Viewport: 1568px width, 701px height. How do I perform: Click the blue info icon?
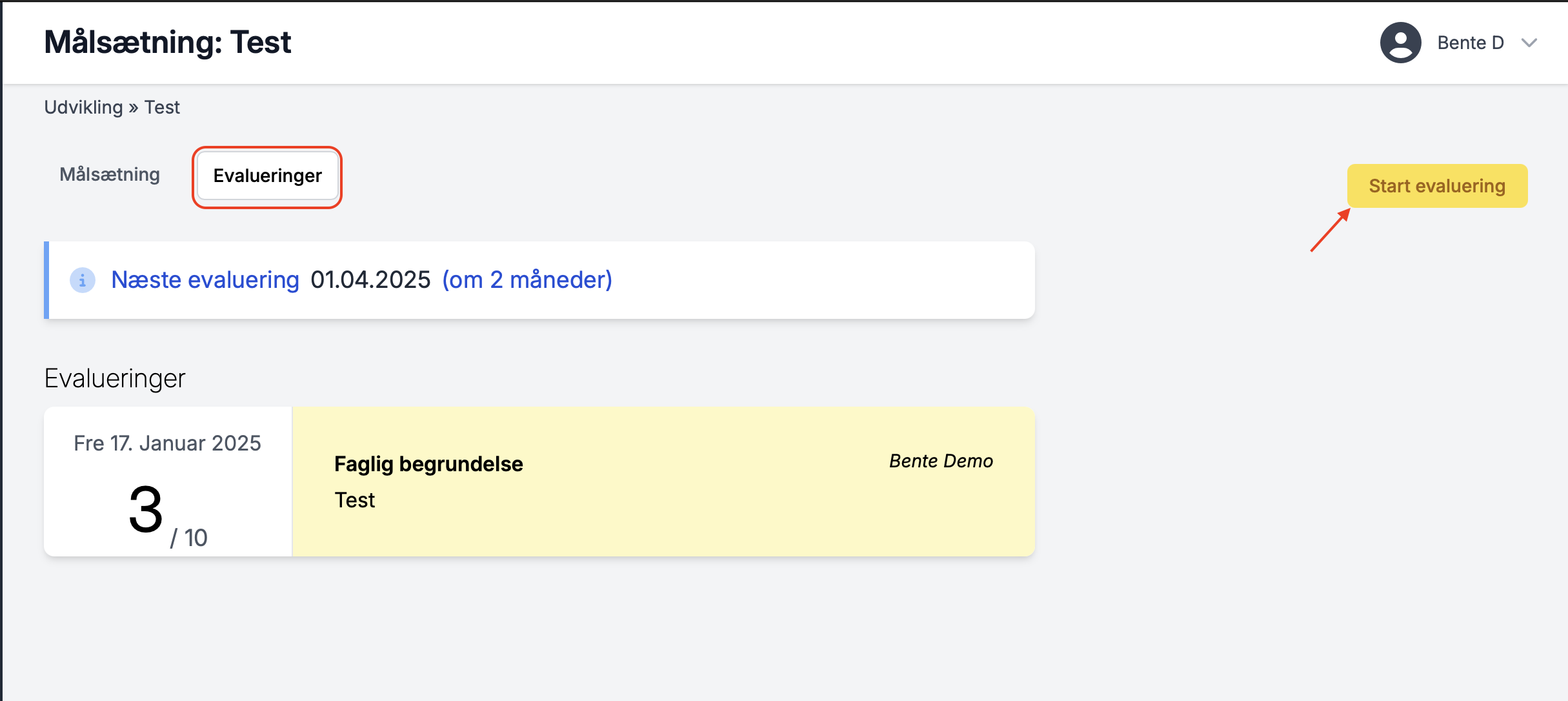[83, 280]
